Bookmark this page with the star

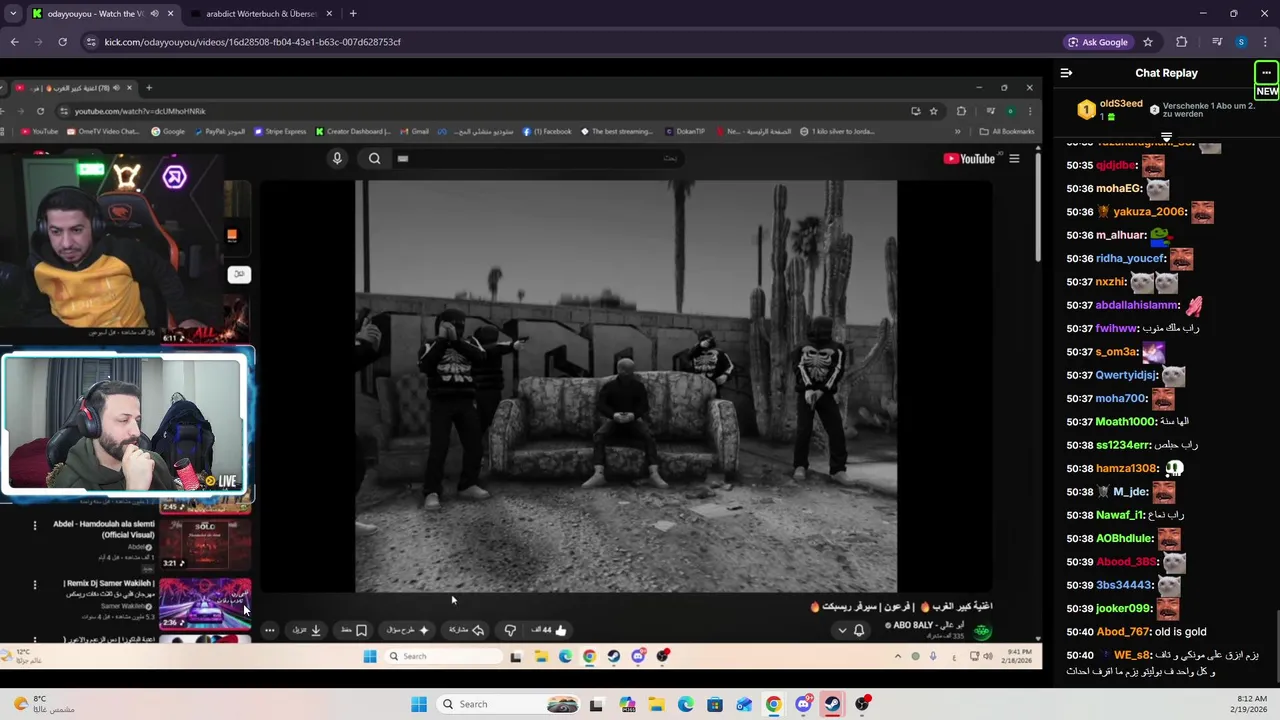(1148, 42)
